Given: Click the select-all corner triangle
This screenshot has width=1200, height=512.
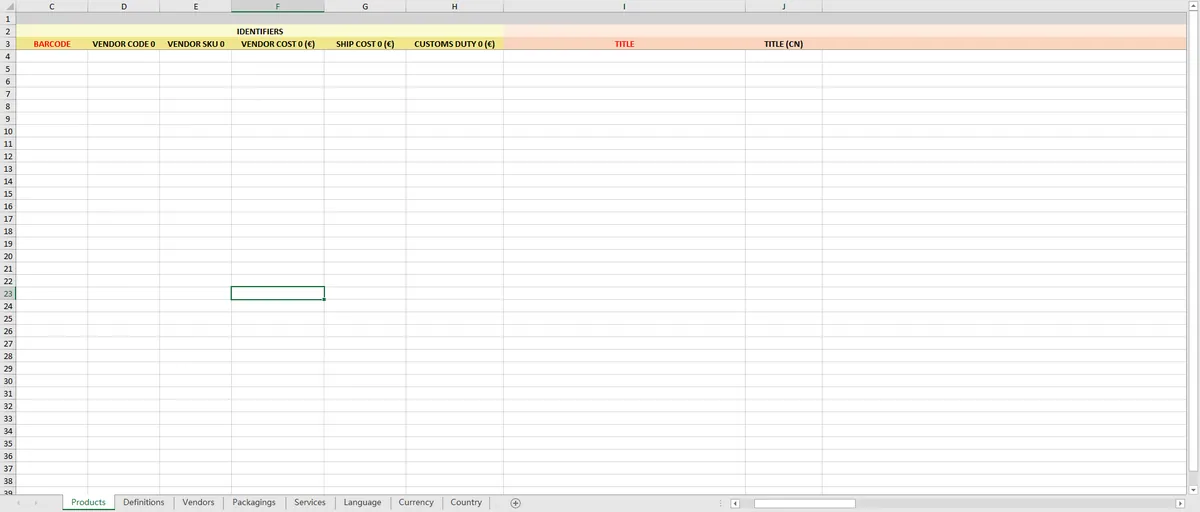Looking at the screenshot, I should click(x=8, y=6).
